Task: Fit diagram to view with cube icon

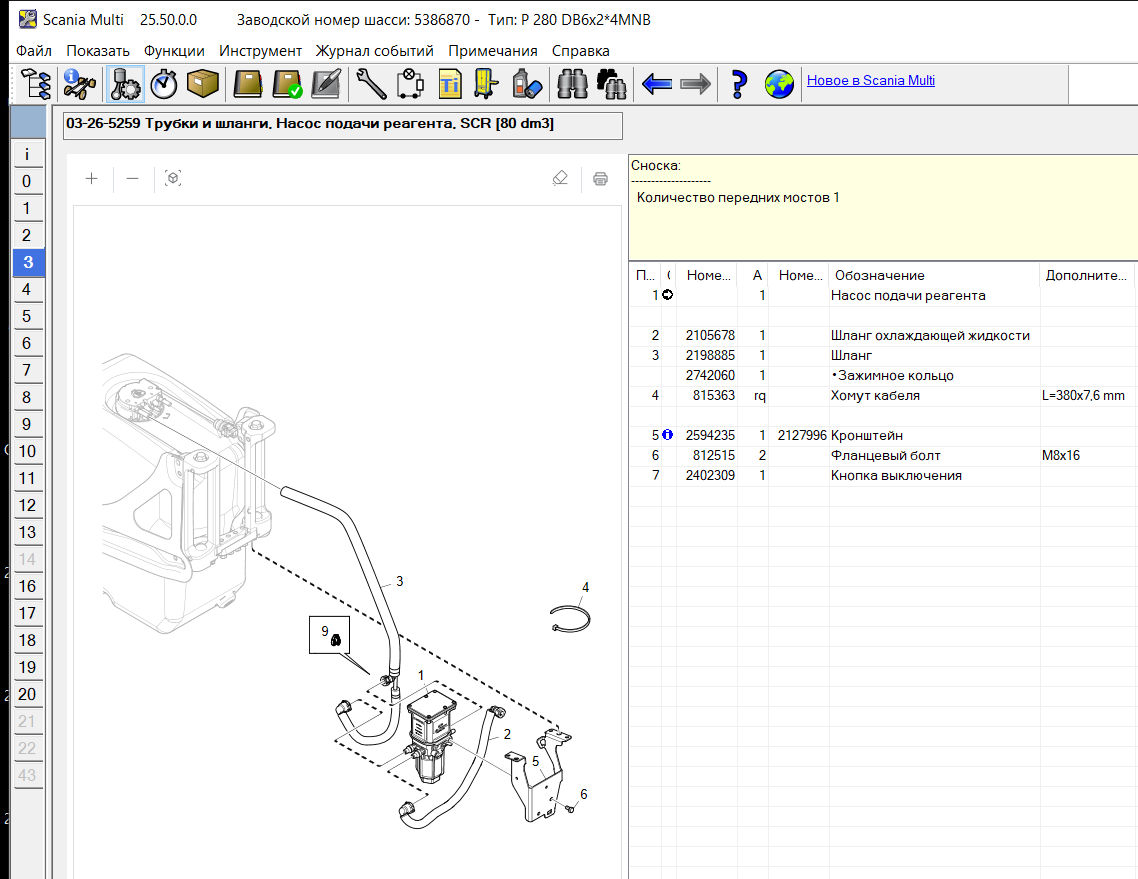Action: (x=173, y=179)
